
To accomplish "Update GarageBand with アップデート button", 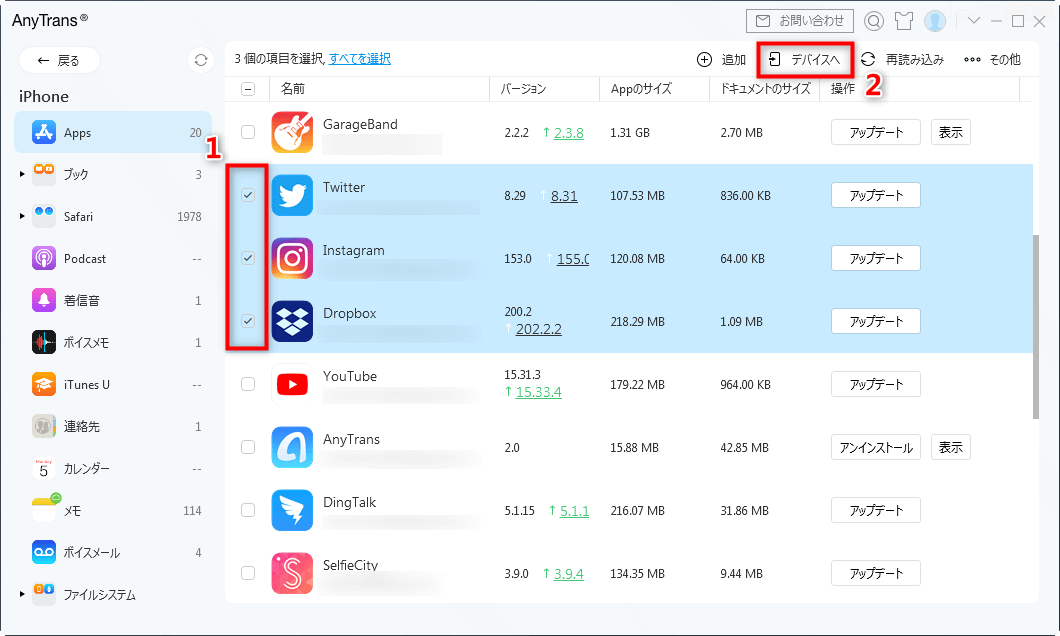I will point(875,132).
